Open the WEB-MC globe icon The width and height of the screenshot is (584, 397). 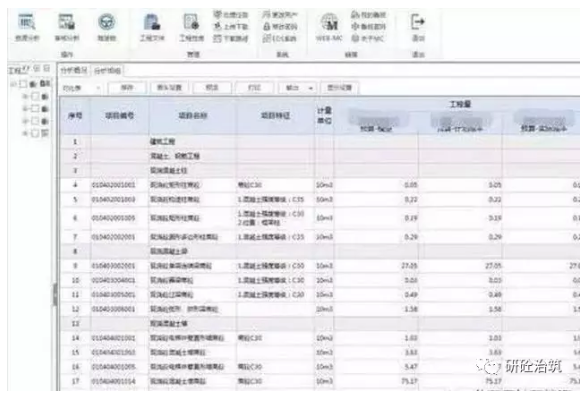329,22
